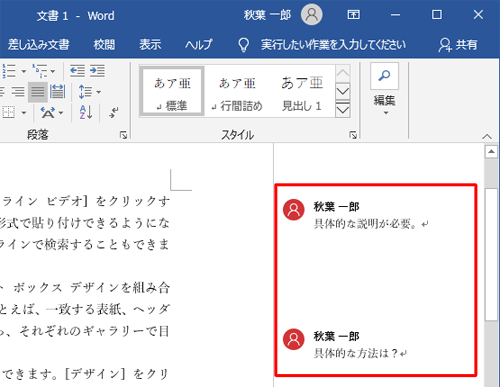Viewport: 500px width, 387px height.
Task: Expand the full styles gallery
Action: (343, 109)
